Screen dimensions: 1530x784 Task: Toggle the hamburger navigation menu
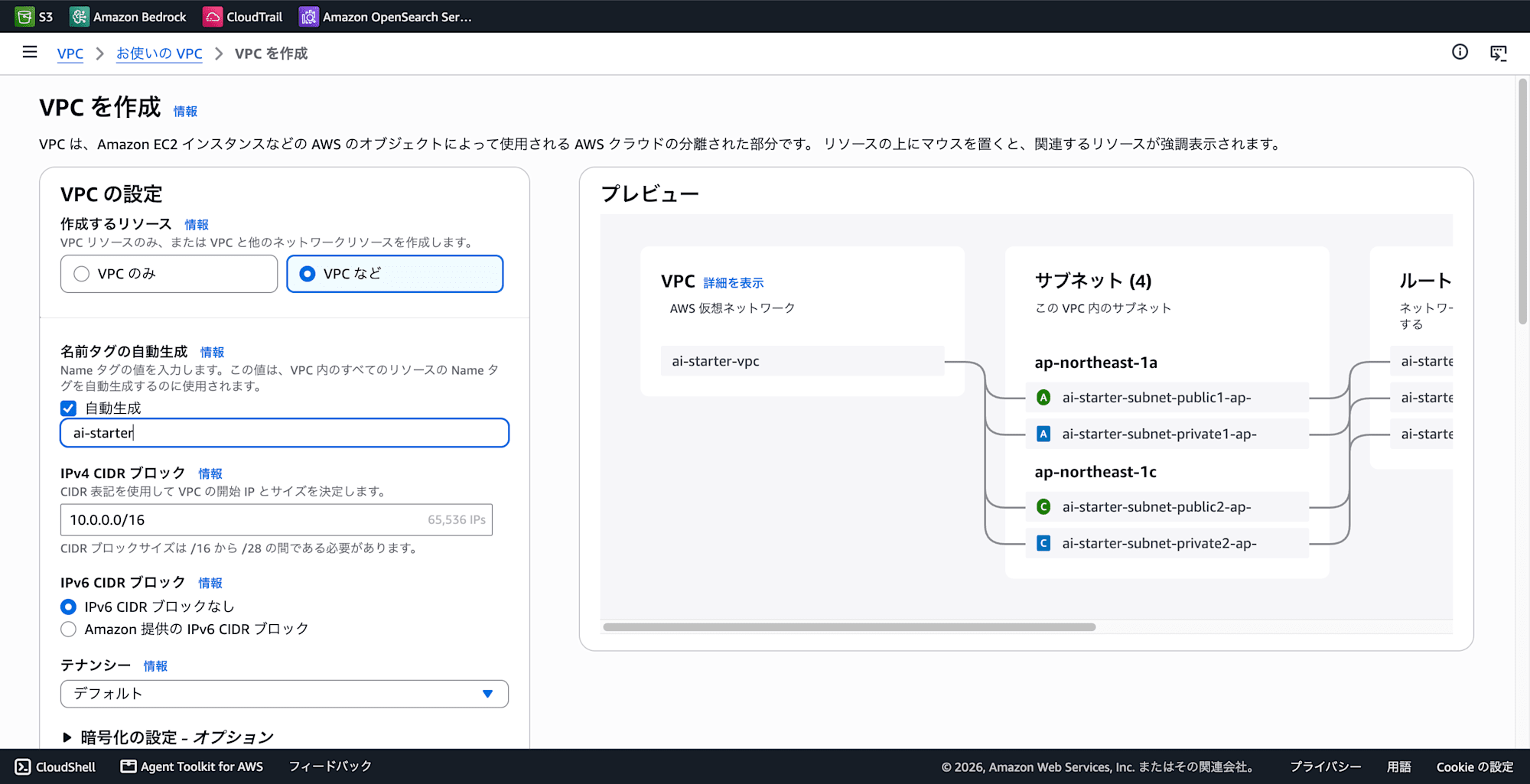pyautogui.click(x=30, y=52)
